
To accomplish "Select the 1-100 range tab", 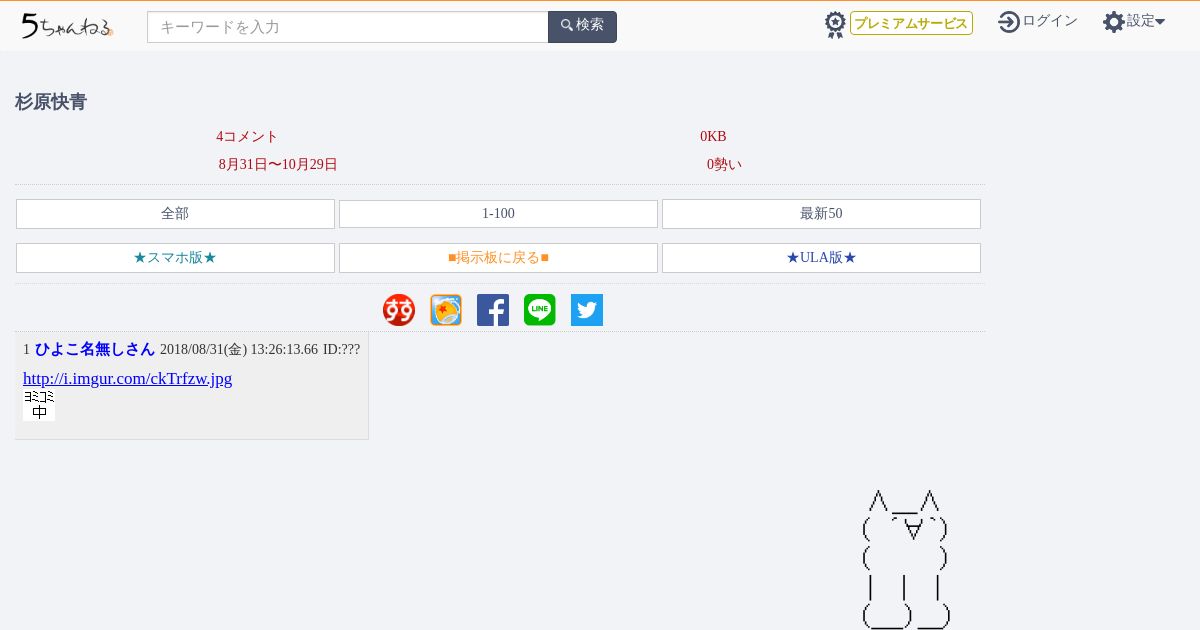I will (x=498, y=214).
